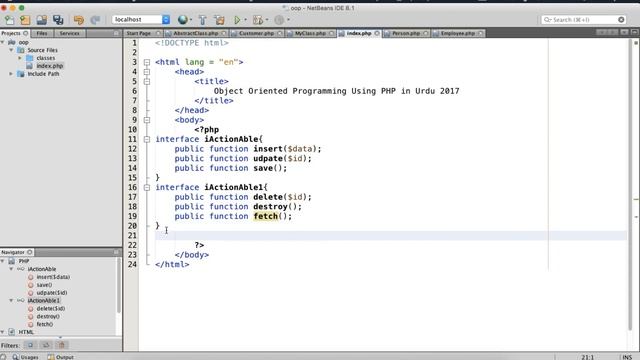640x360 pixels.
Task: Open the AbstractClass.php editor tab
Action: 196,33
